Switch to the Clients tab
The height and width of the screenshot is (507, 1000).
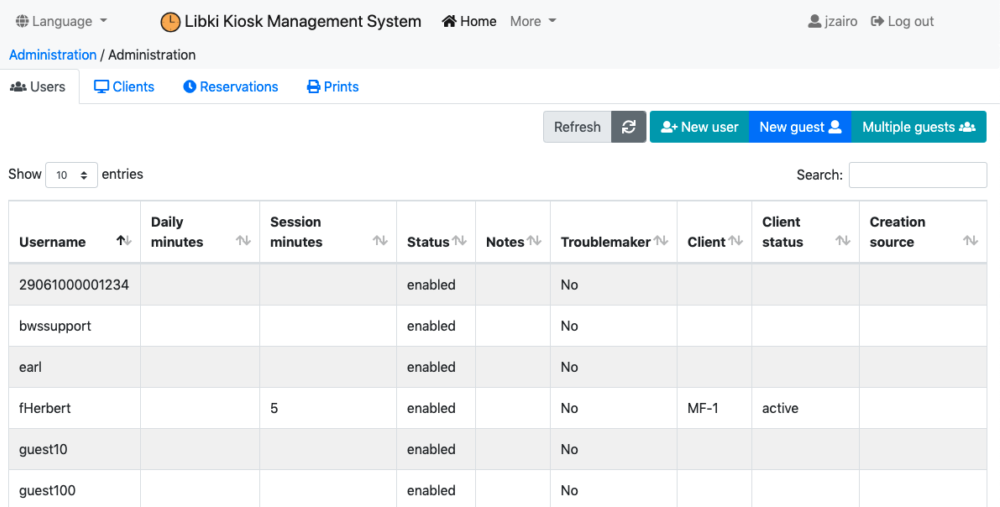(124, 87)
